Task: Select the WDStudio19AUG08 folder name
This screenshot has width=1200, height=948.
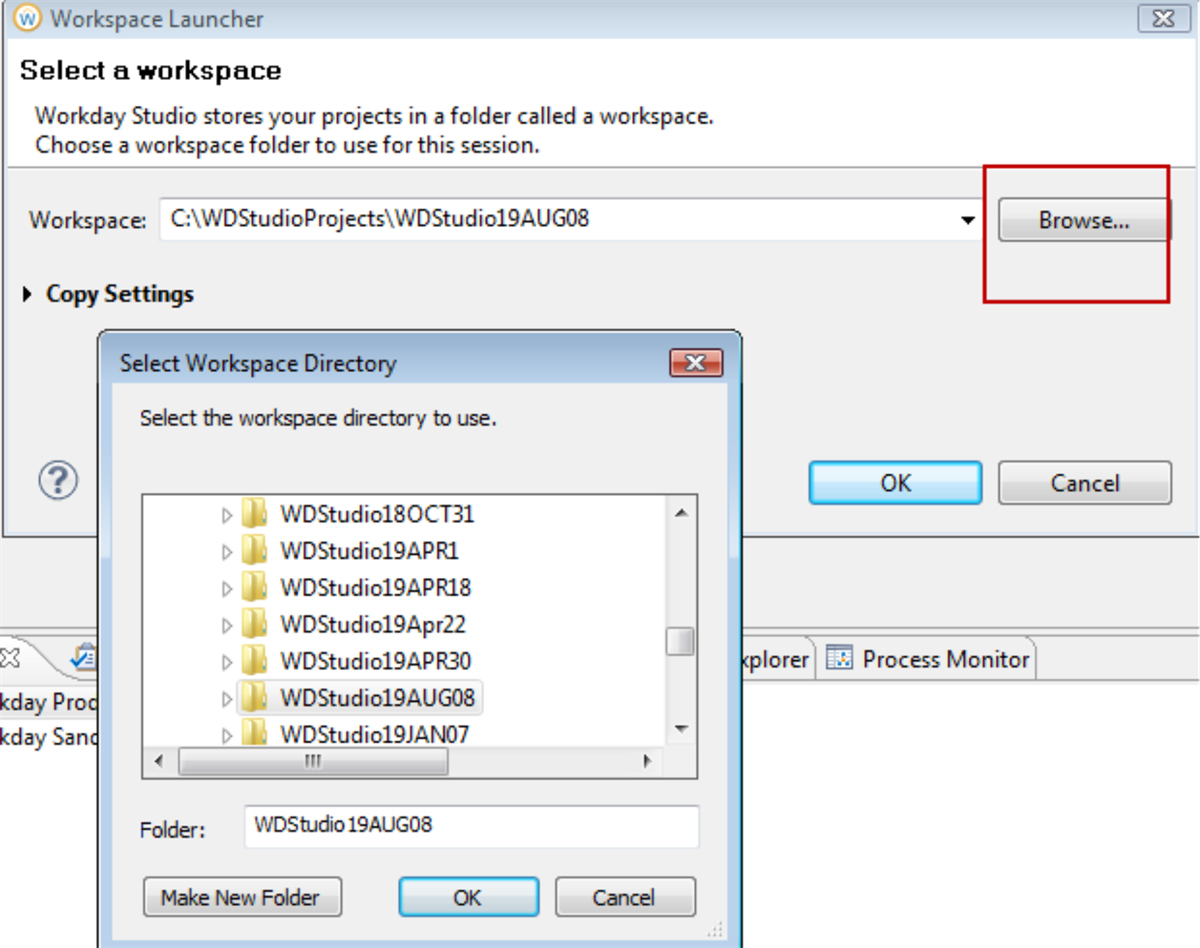Action: coord(378,697)
